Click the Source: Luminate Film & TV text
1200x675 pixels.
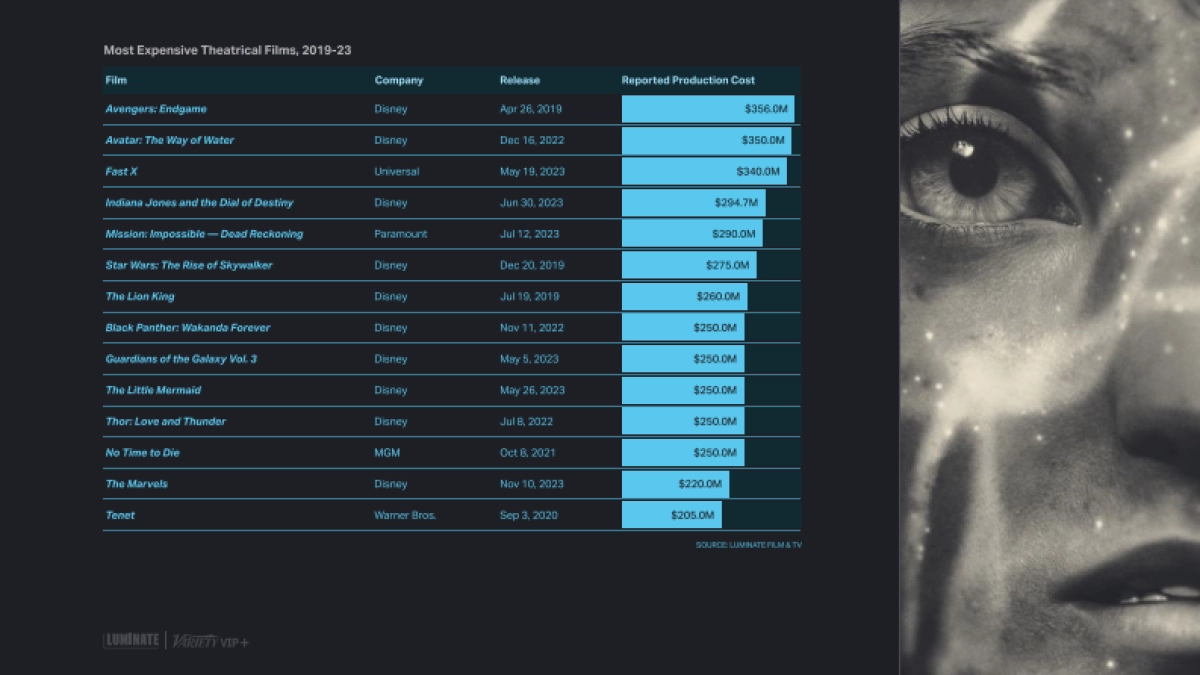point(748,545)
